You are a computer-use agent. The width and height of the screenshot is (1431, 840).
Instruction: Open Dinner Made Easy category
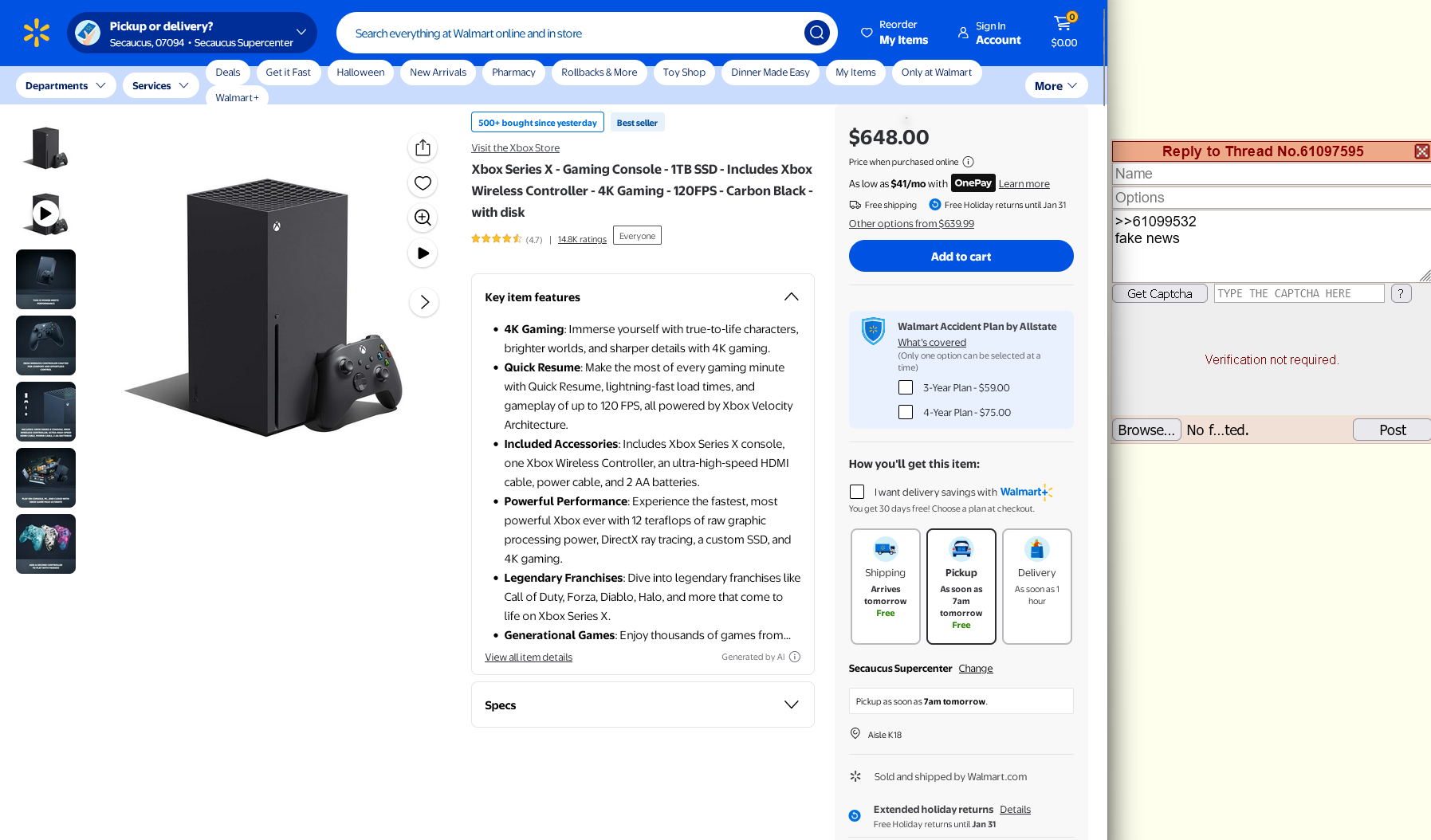click(x=770, y=73)
